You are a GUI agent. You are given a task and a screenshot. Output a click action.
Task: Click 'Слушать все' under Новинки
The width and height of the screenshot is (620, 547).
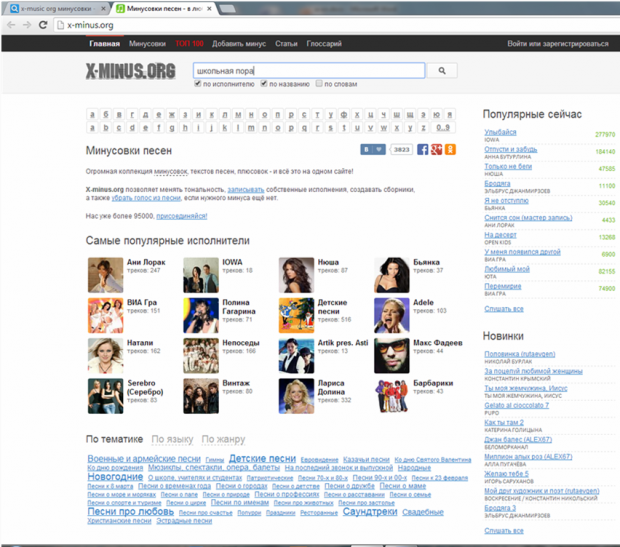point(504,530)
